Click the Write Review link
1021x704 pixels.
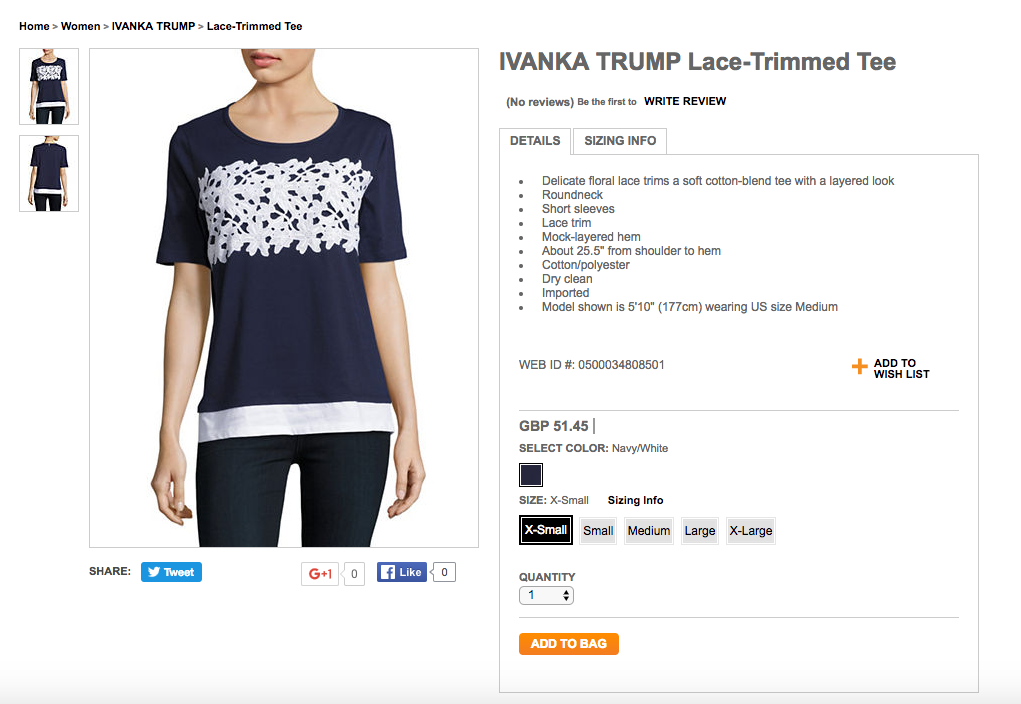tap(685, 101)
